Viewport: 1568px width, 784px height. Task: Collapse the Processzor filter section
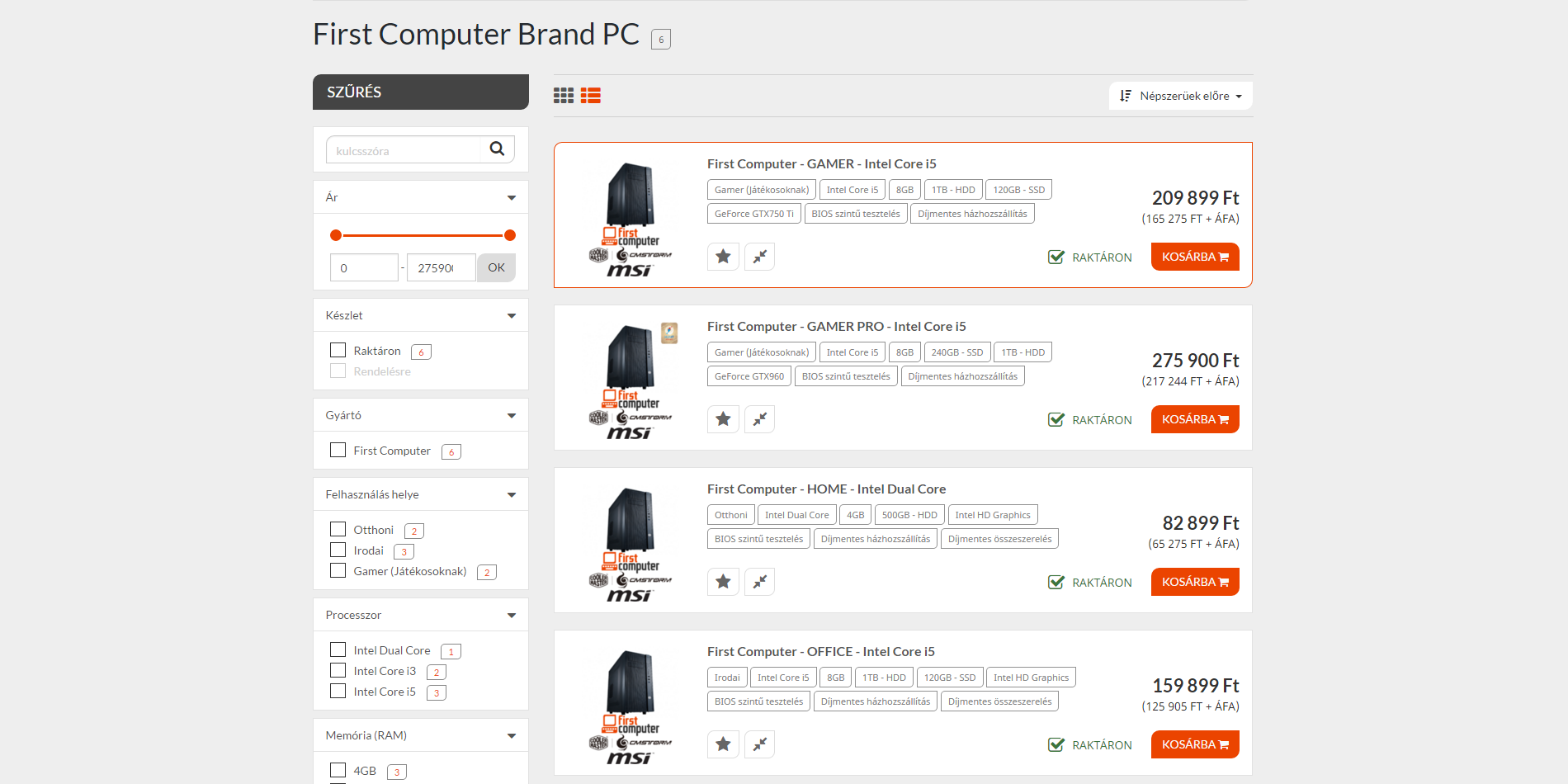[512, 615]
